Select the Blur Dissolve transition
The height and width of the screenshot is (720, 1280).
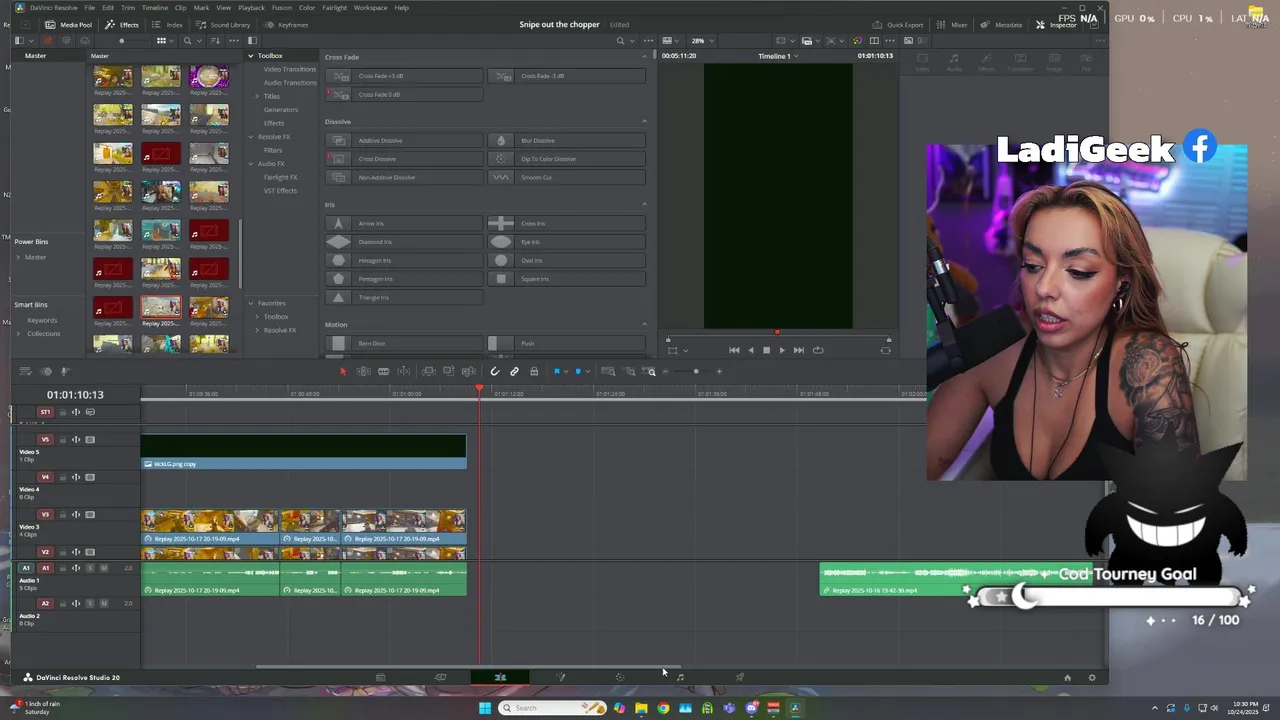pos(566,141)
